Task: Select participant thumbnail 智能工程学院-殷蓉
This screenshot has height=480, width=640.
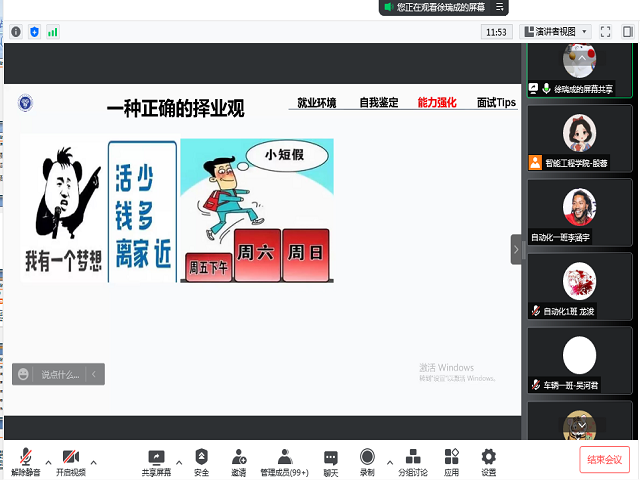Action: click(x=580, y=139)
